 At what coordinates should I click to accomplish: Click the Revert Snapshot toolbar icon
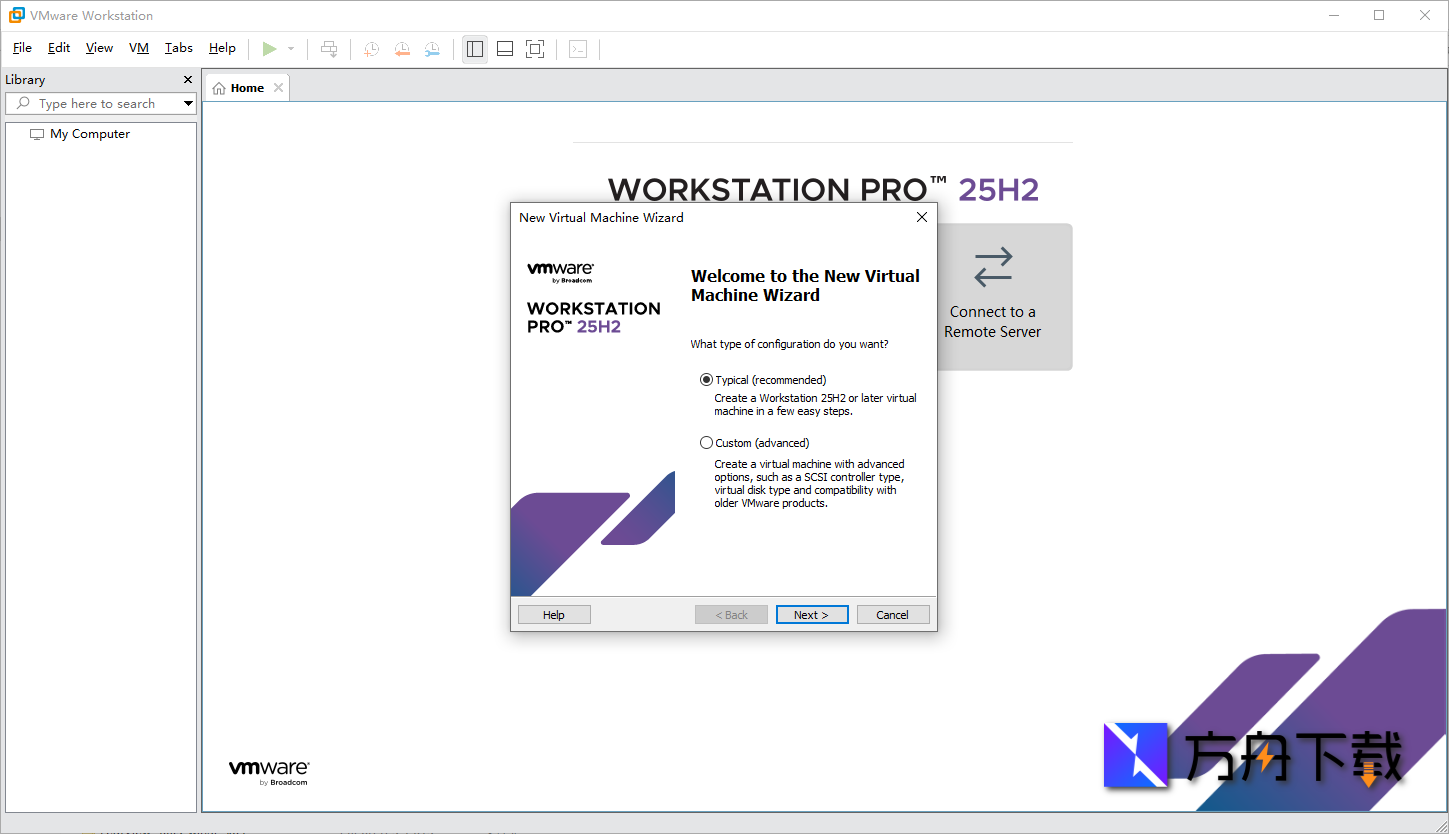[402, 48]
